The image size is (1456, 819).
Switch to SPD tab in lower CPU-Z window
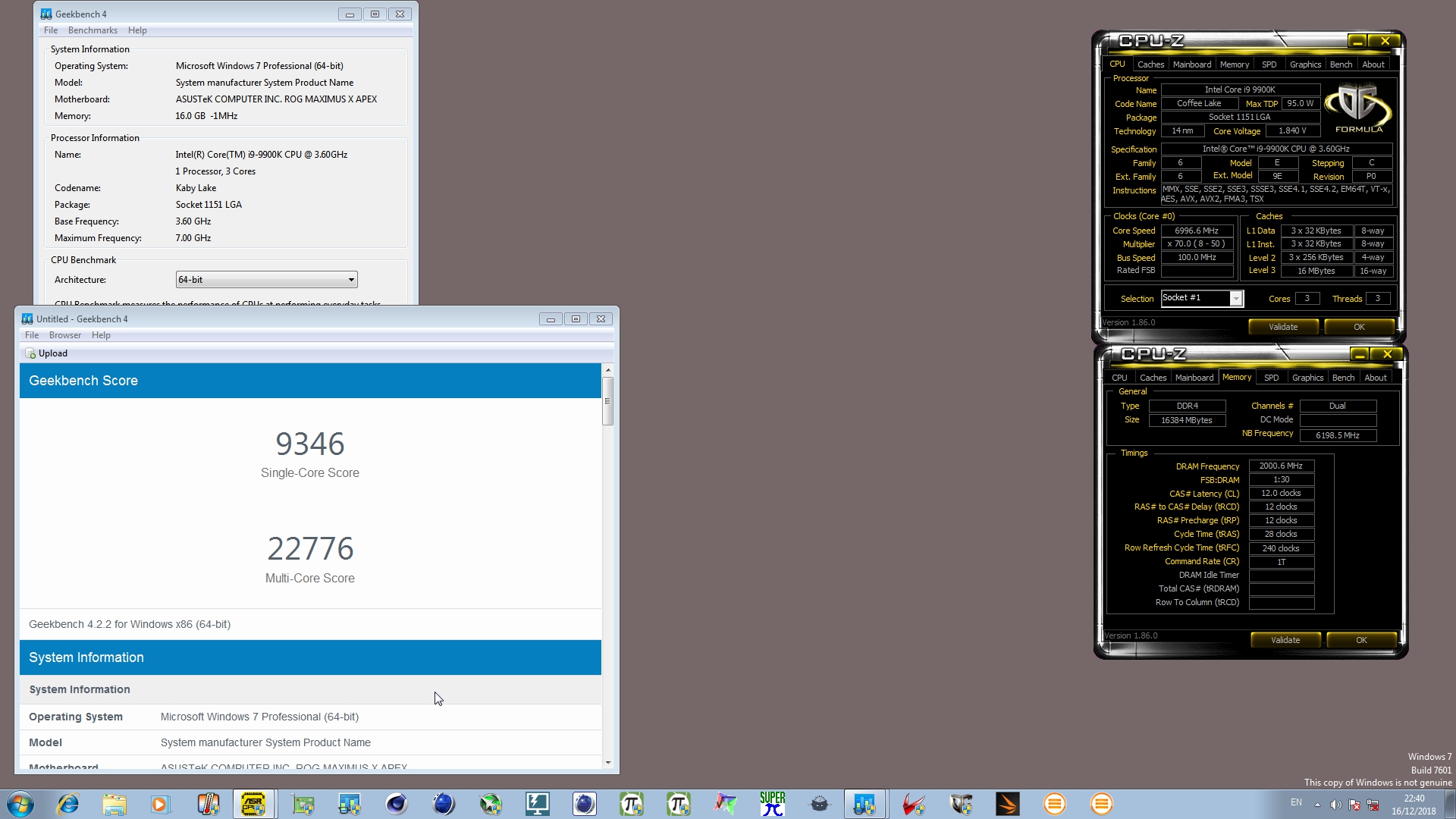click(1272, 378)
